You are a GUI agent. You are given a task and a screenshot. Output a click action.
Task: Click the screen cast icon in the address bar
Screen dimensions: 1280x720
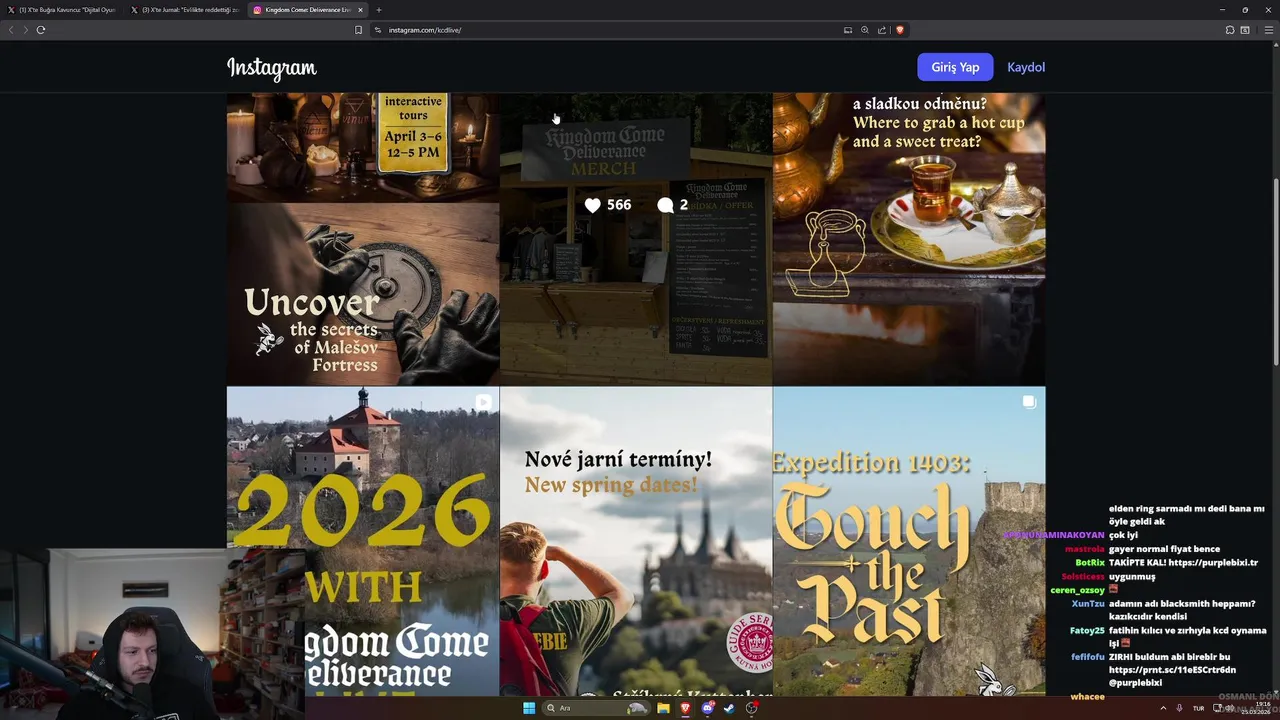(x=848, y=30)
